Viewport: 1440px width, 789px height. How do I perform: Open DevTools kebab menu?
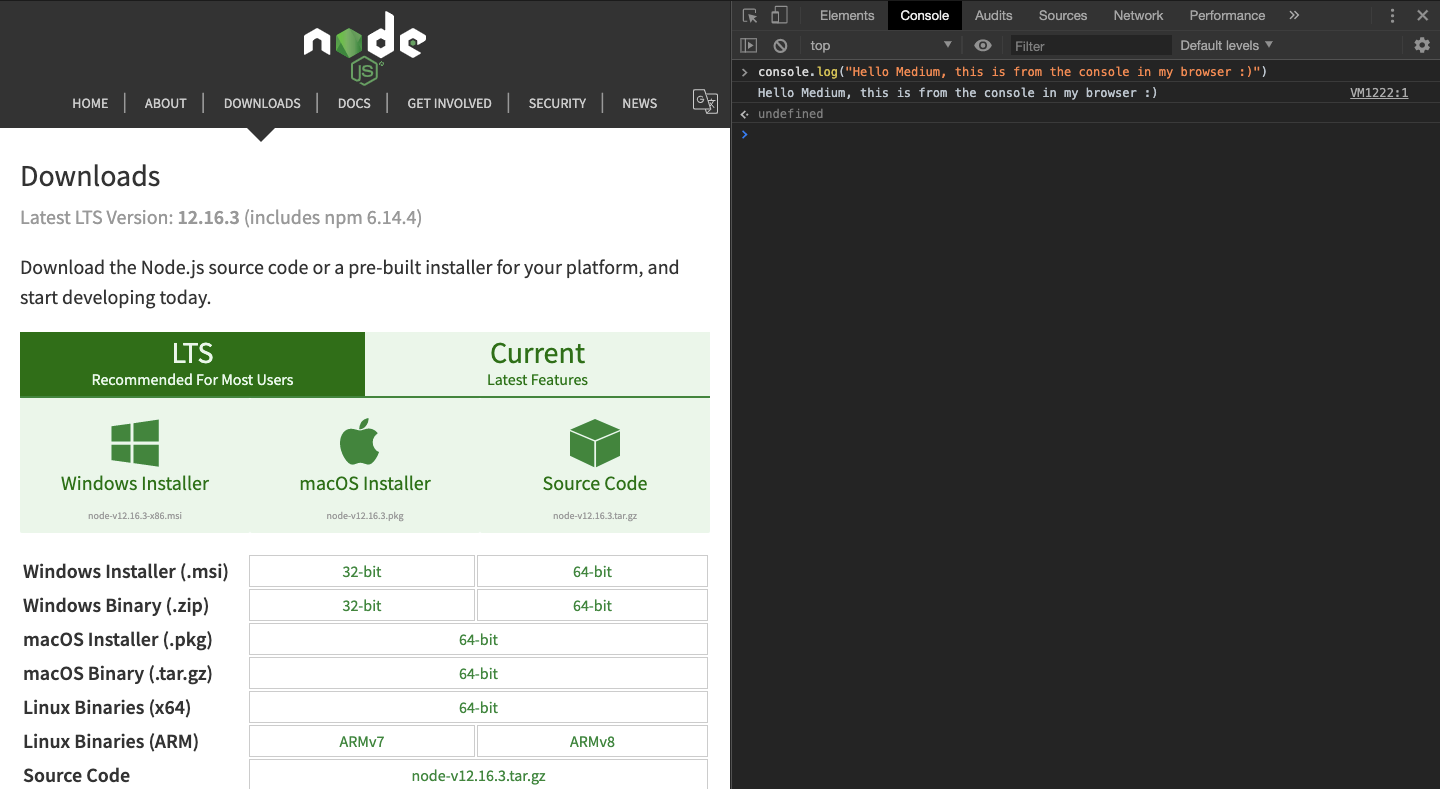(x=1392, y=15)
